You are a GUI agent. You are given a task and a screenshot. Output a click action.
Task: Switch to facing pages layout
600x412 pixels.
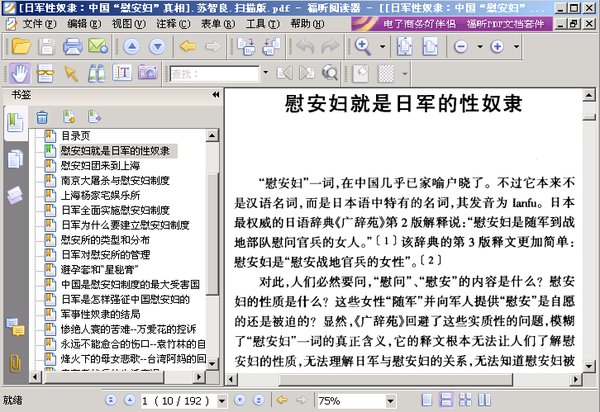point(484,400)
